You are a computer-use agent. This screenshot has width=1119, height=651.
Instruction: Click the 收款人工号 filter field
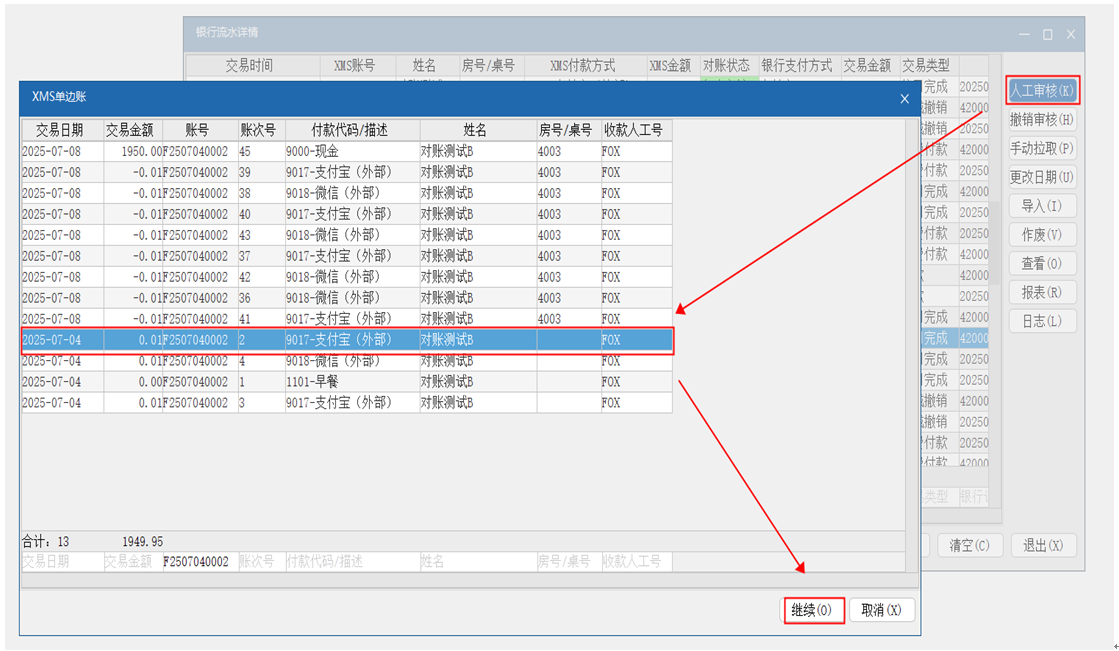pos(636,562)
